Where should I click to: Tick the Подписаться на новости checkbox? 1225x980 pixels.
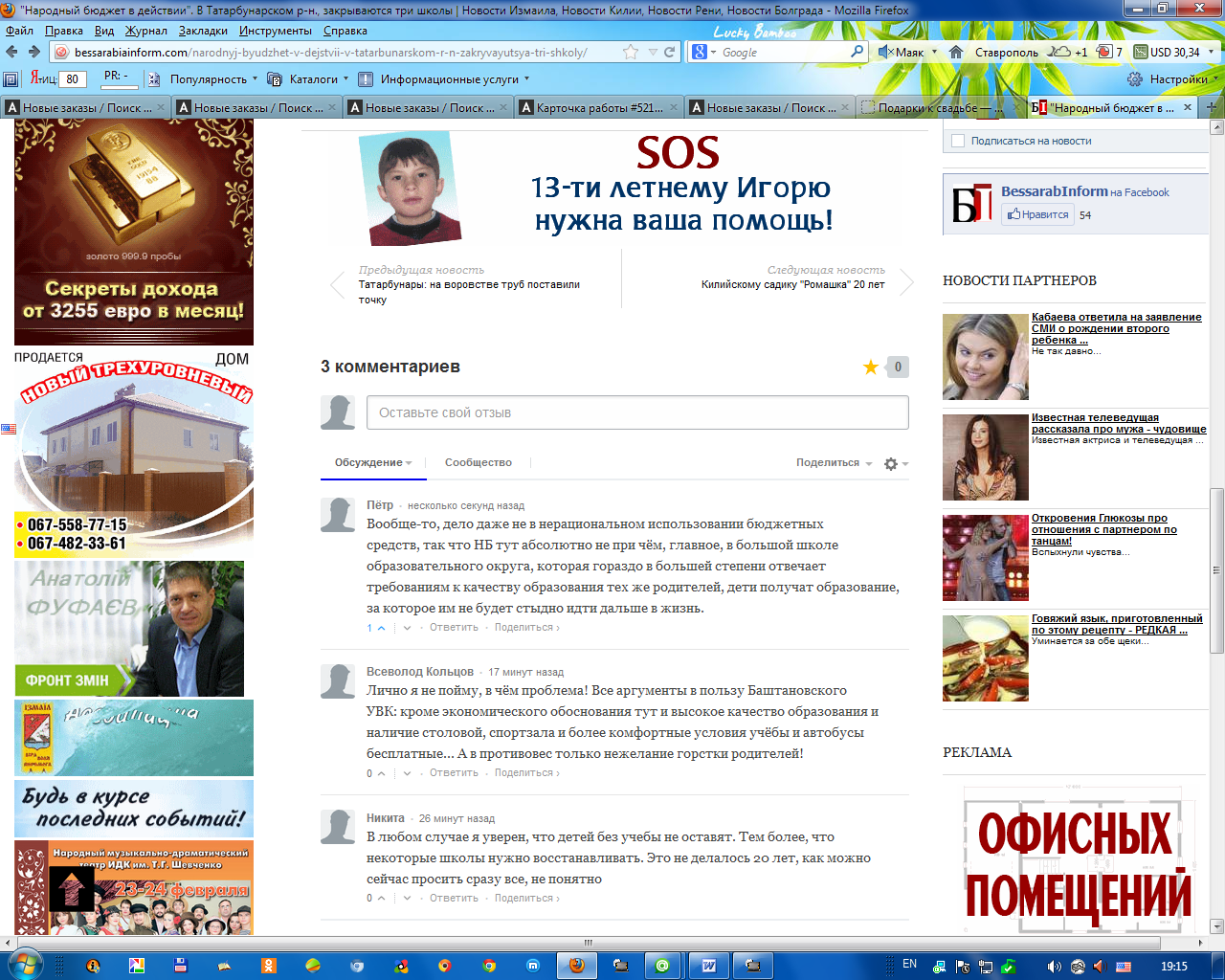(958, 141)
